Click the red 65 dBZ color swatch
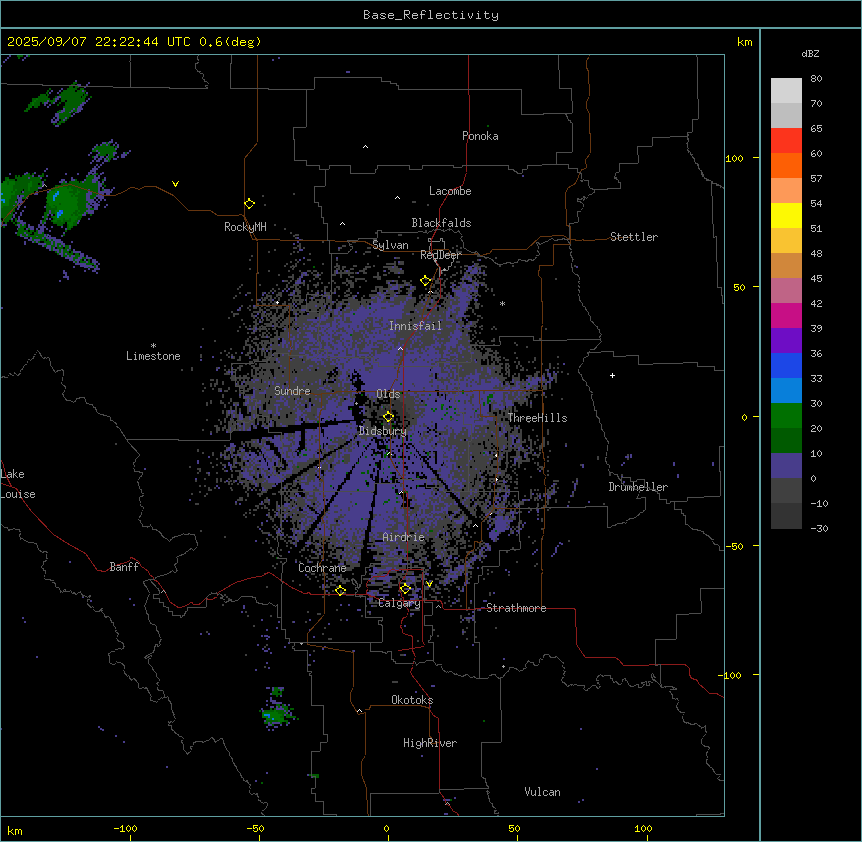This screenshot has width=862, height=842. point(786,141)
